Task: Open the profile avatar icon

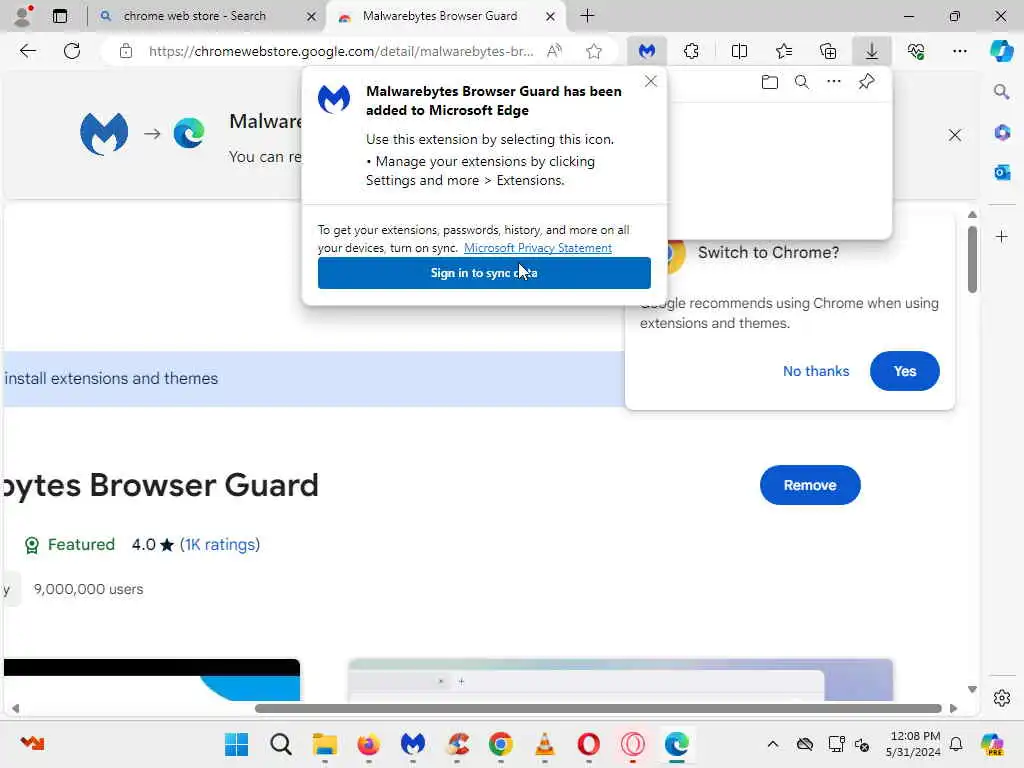Action: point(24,16)
